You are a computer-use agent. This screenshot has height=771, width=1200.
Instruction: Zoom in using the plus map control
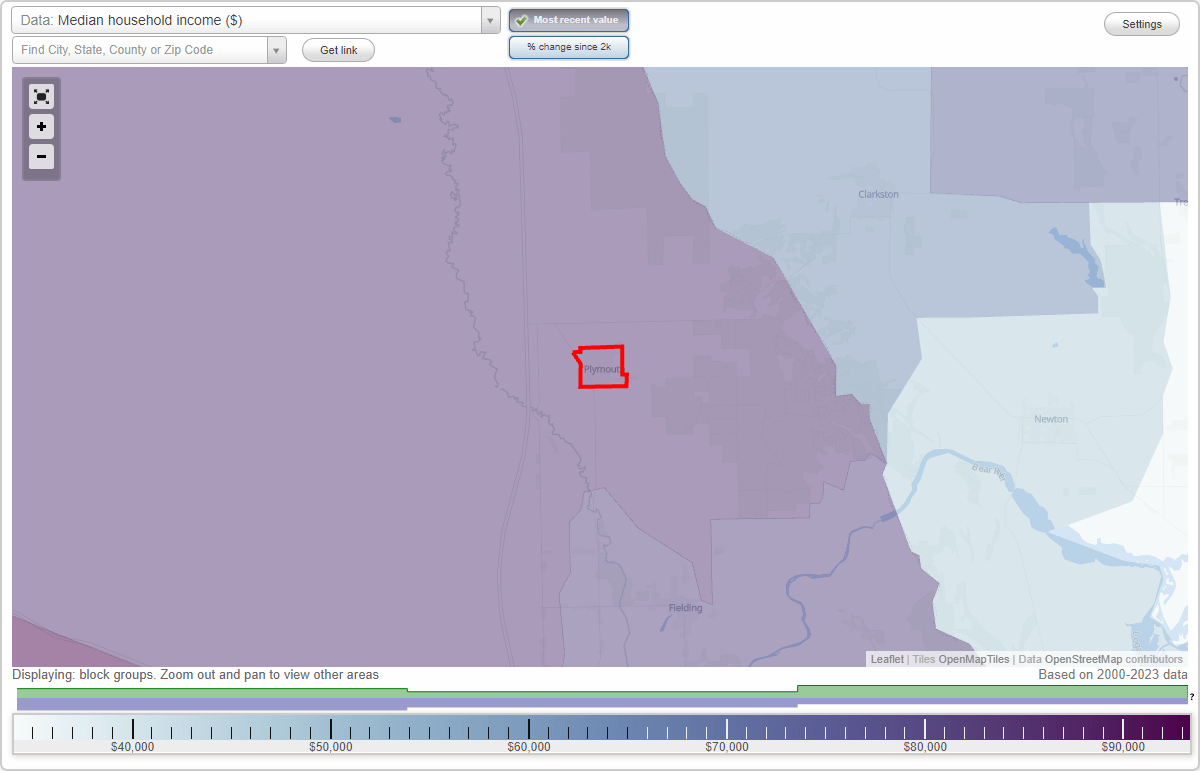pyautogui.click(x=41, y=127)
